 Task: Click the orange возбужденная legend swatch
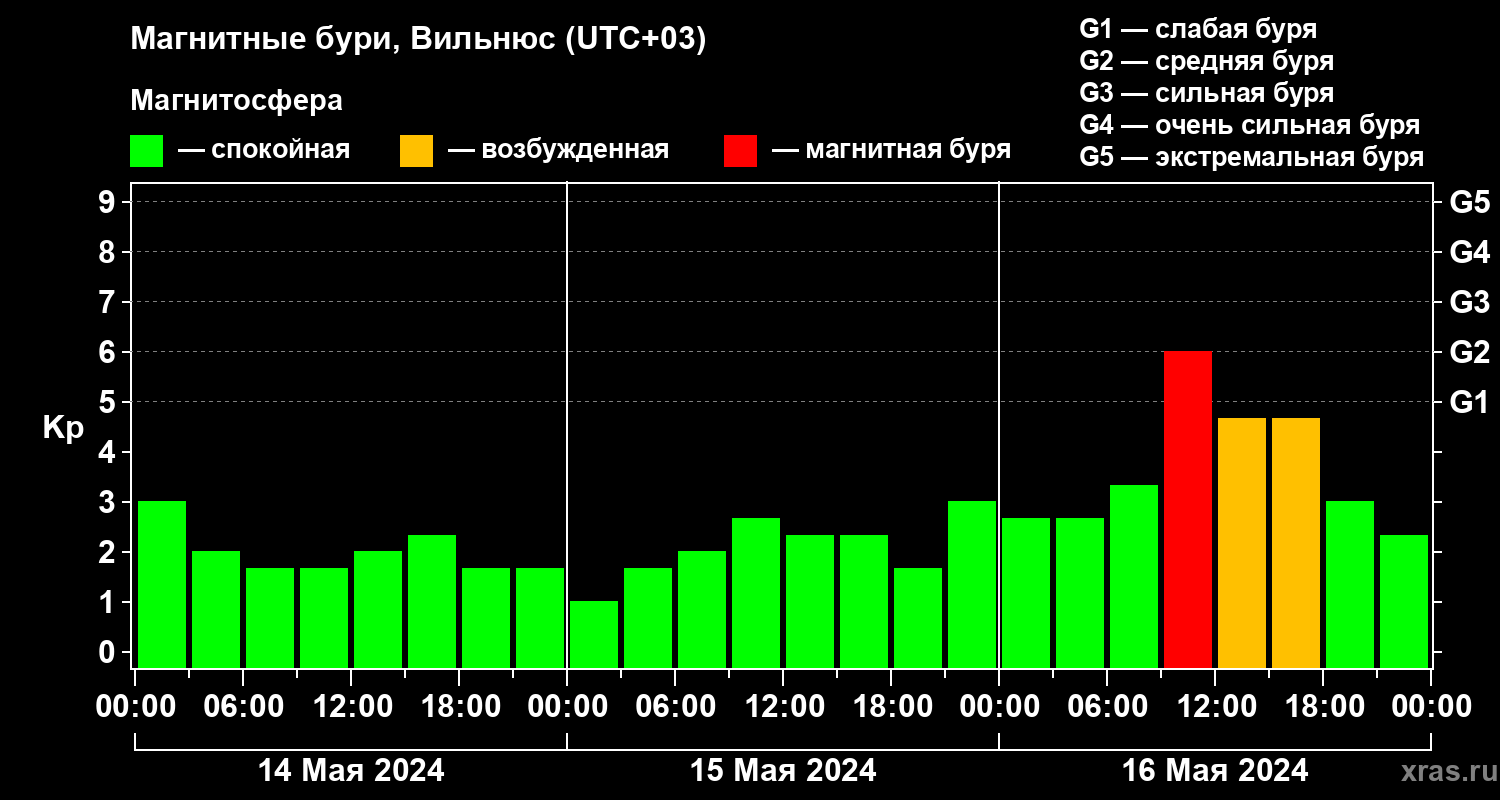(416, 151)
